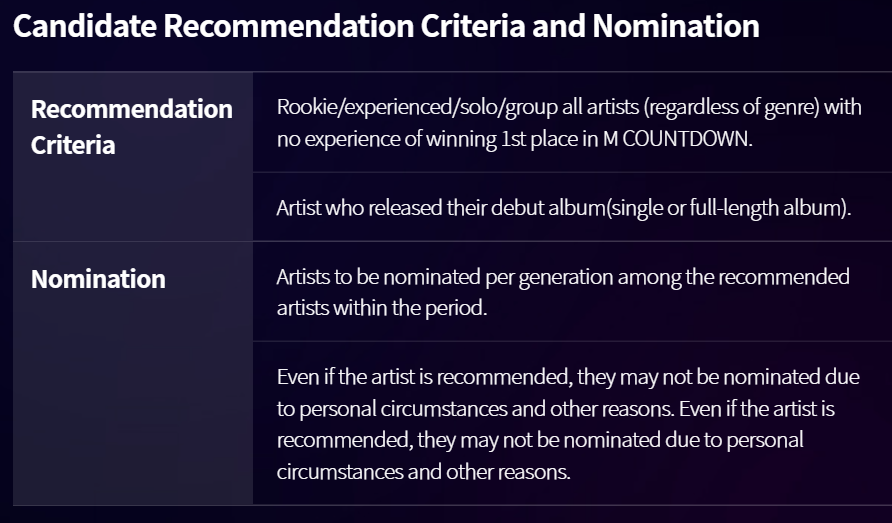Click the debut album criteria cell
This screenshot has width=892, height=523.
pos(572,207)
